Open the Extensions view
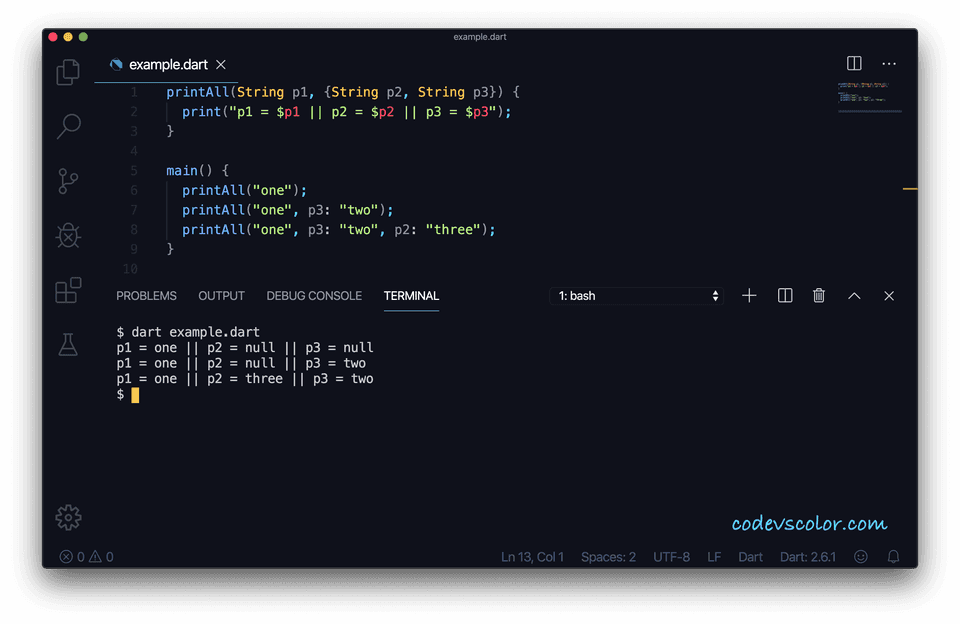The height and width of the screenshot is (624, 960). [68, 290]
